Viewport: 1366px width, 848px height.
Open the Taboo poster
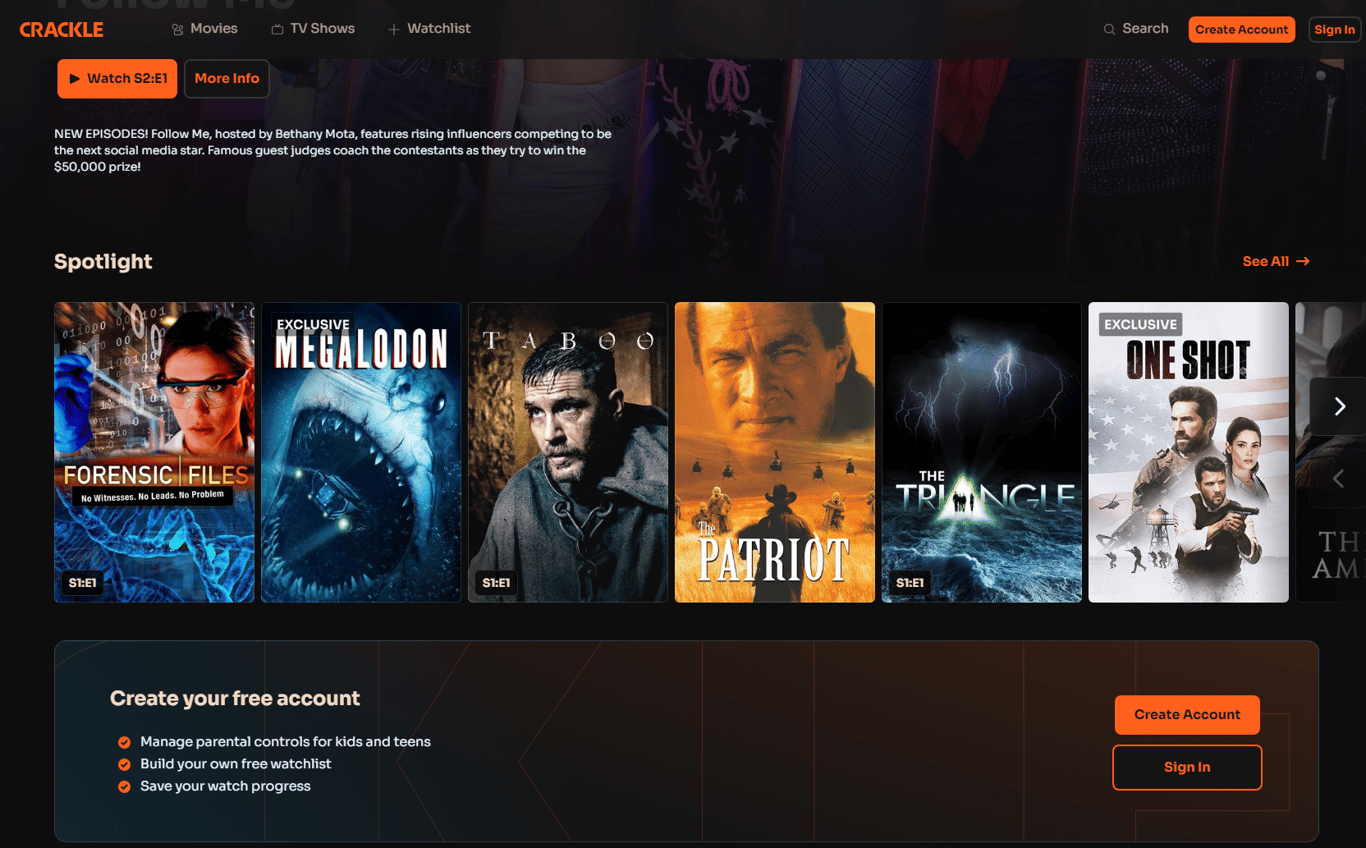[568, 452]
